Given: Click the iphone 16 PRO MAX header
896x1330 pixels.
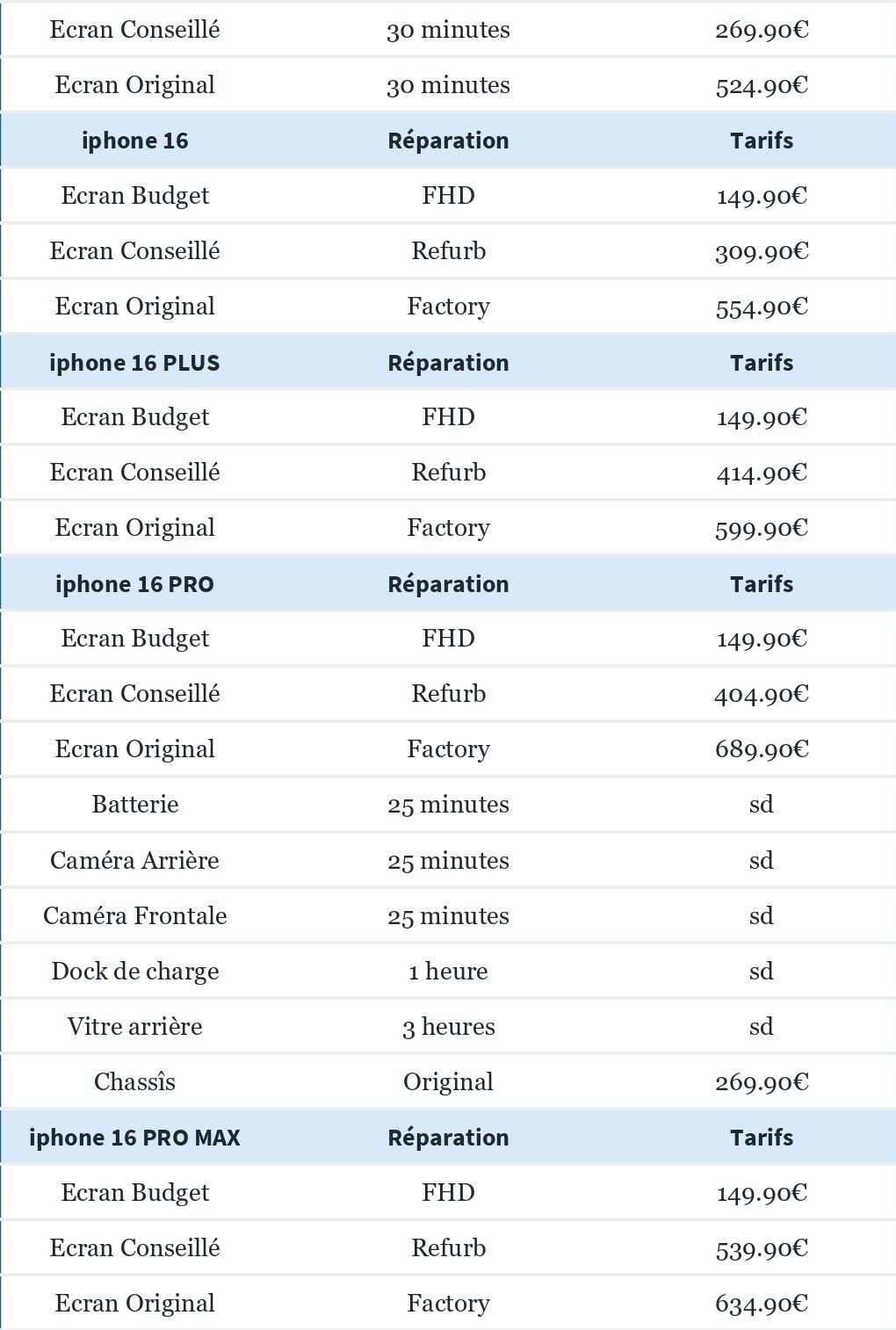Looking at the screenshot, I should coord(134,1138).
